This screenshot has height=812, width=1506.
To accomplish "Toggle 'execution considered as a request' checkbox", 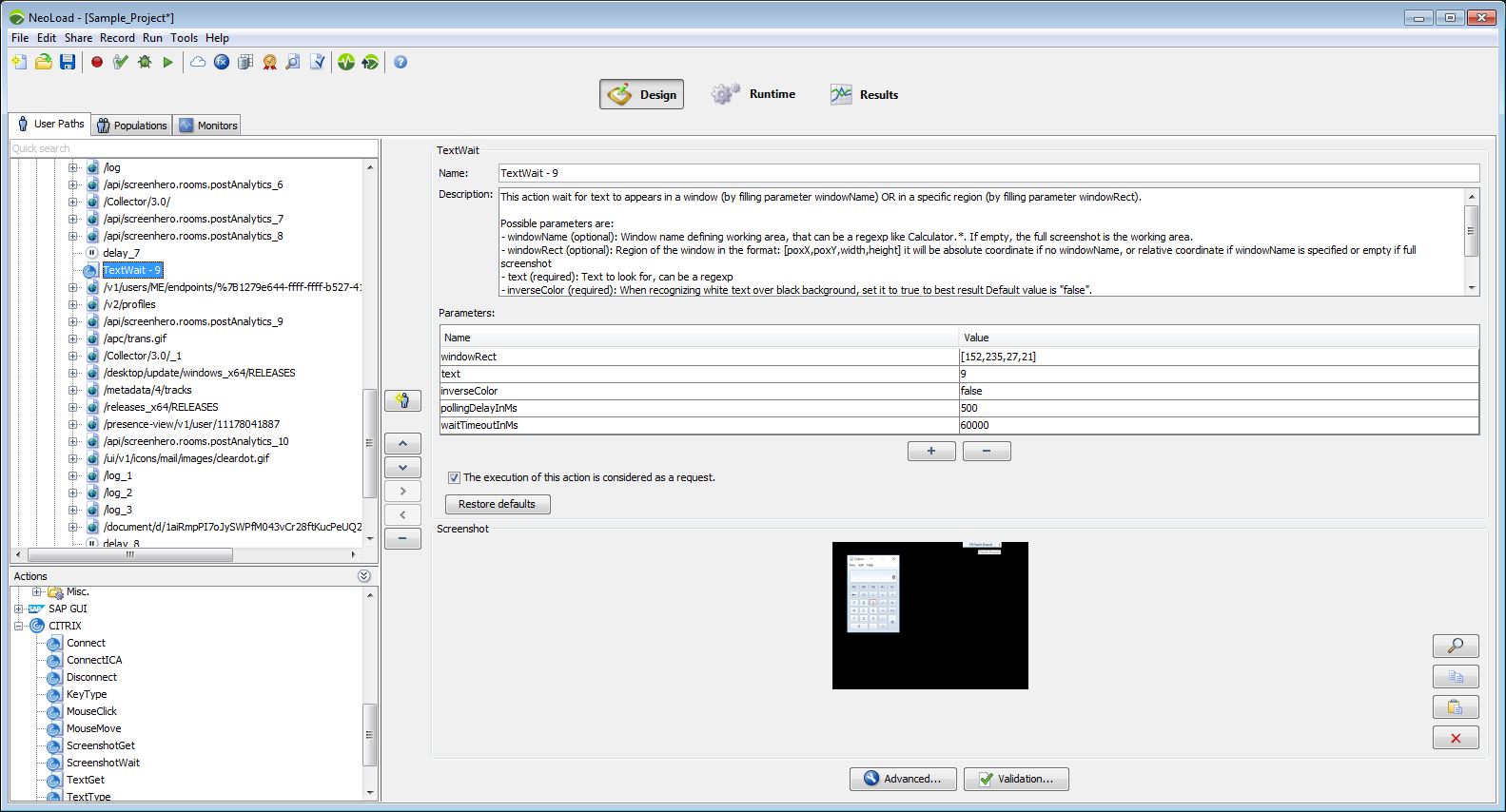I will click(454, 477).
